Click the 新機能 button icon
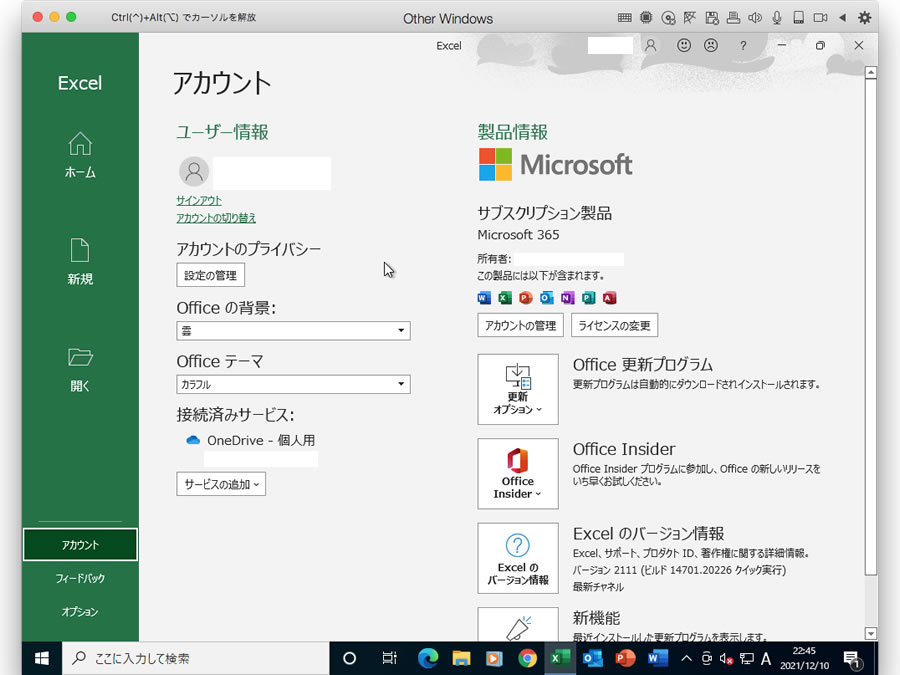This screenshot has width=900, height=675. click(x=518, y=626)
